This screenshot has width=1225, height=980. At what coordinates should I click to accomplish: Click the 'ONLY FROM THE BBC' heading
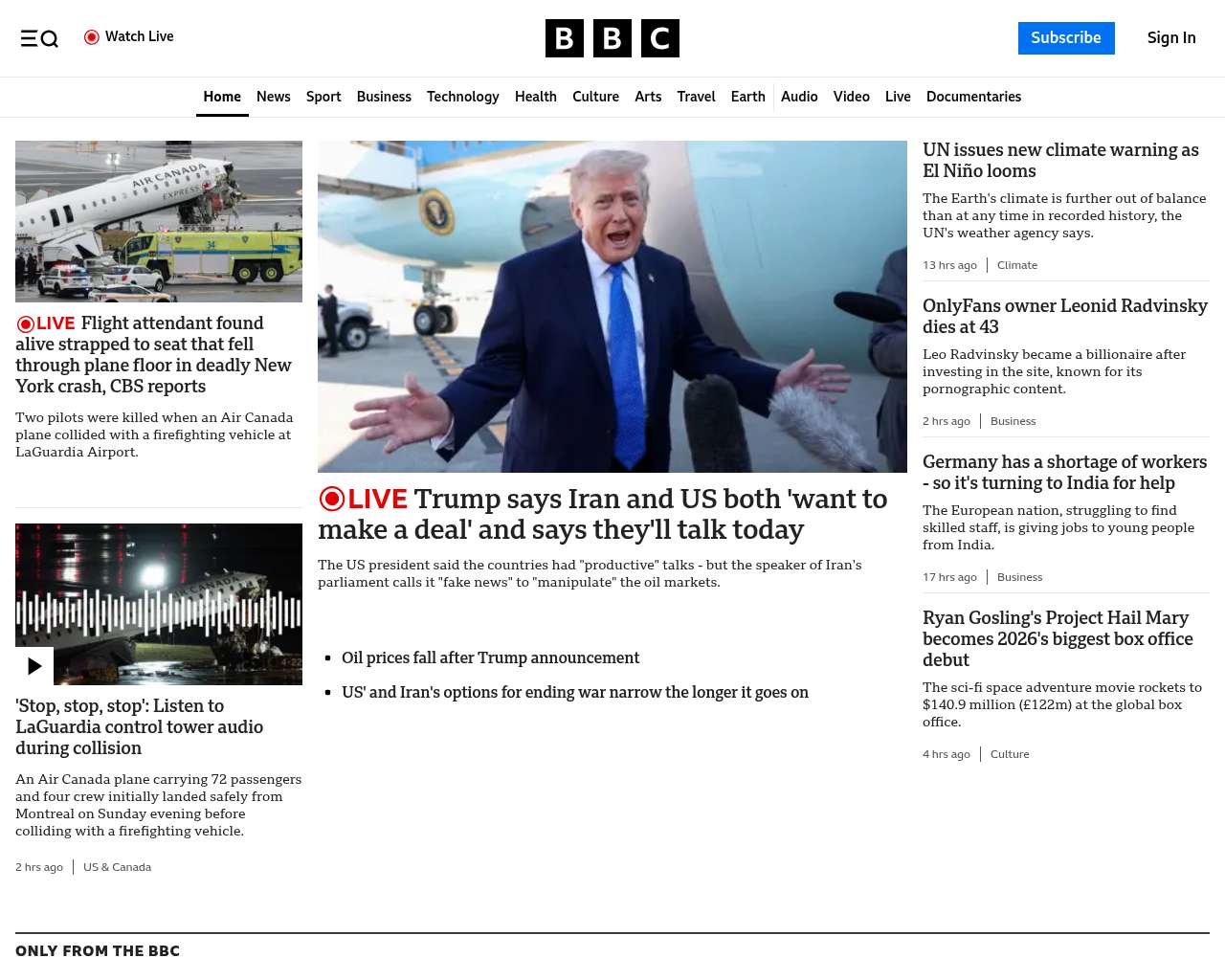tap(98, 950)
